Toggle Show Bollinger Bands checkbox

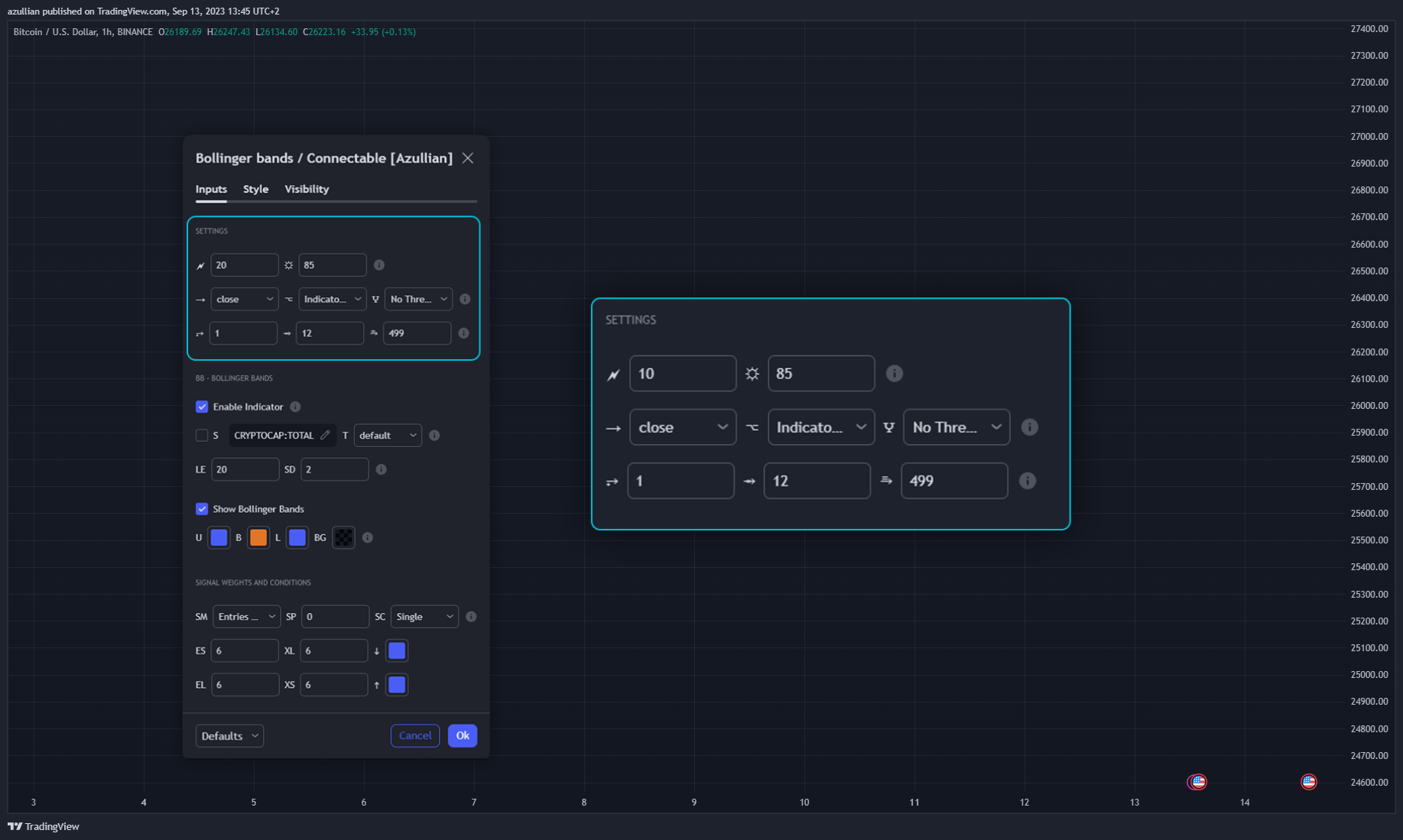202,509
